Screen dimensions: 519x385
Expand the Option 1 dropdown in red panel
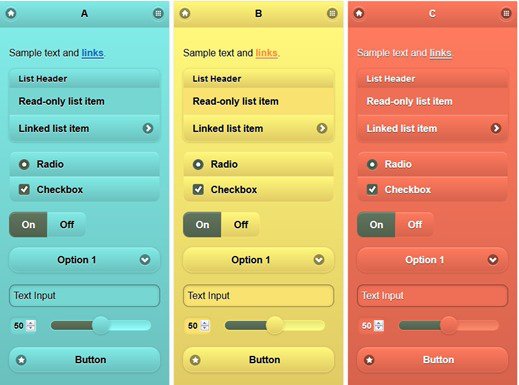click(432, 260)
